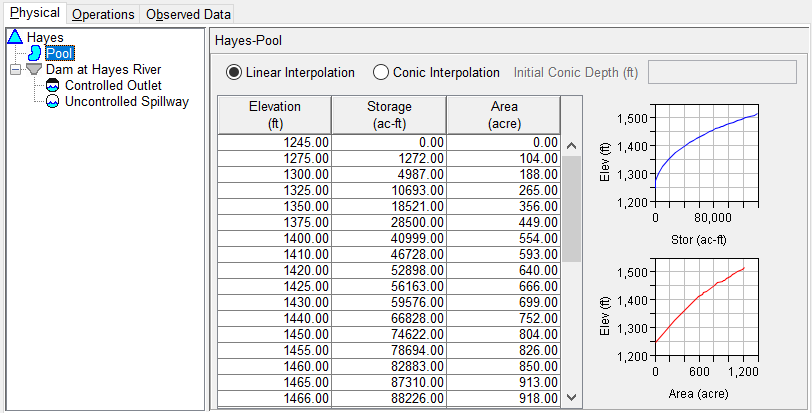Click the Pool icon in tree
812x413 pixels.
[35, 53]
